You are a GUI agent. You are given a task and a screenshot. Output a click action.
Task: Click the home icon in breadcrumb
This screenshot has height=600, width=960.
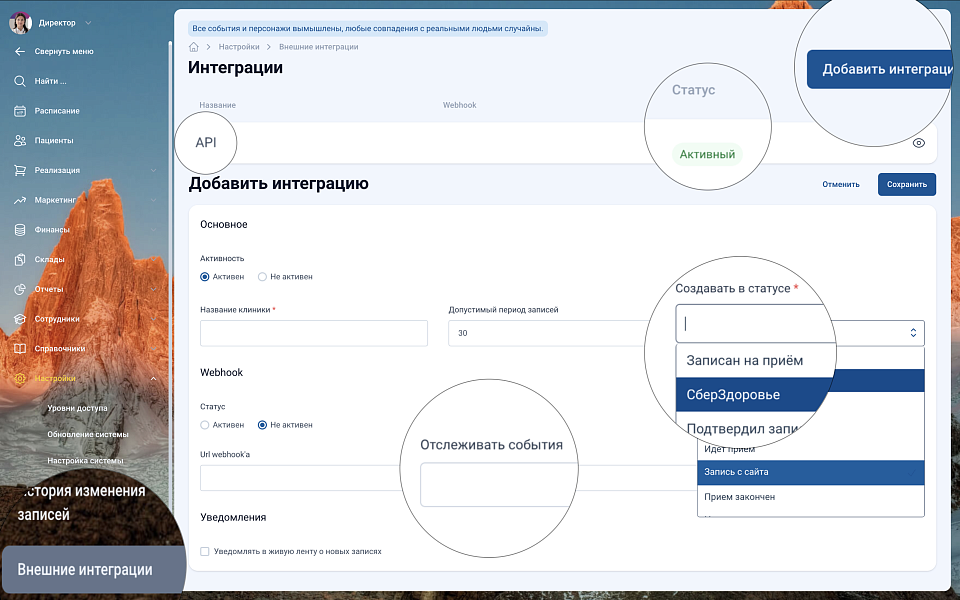(x=194, y=47)
